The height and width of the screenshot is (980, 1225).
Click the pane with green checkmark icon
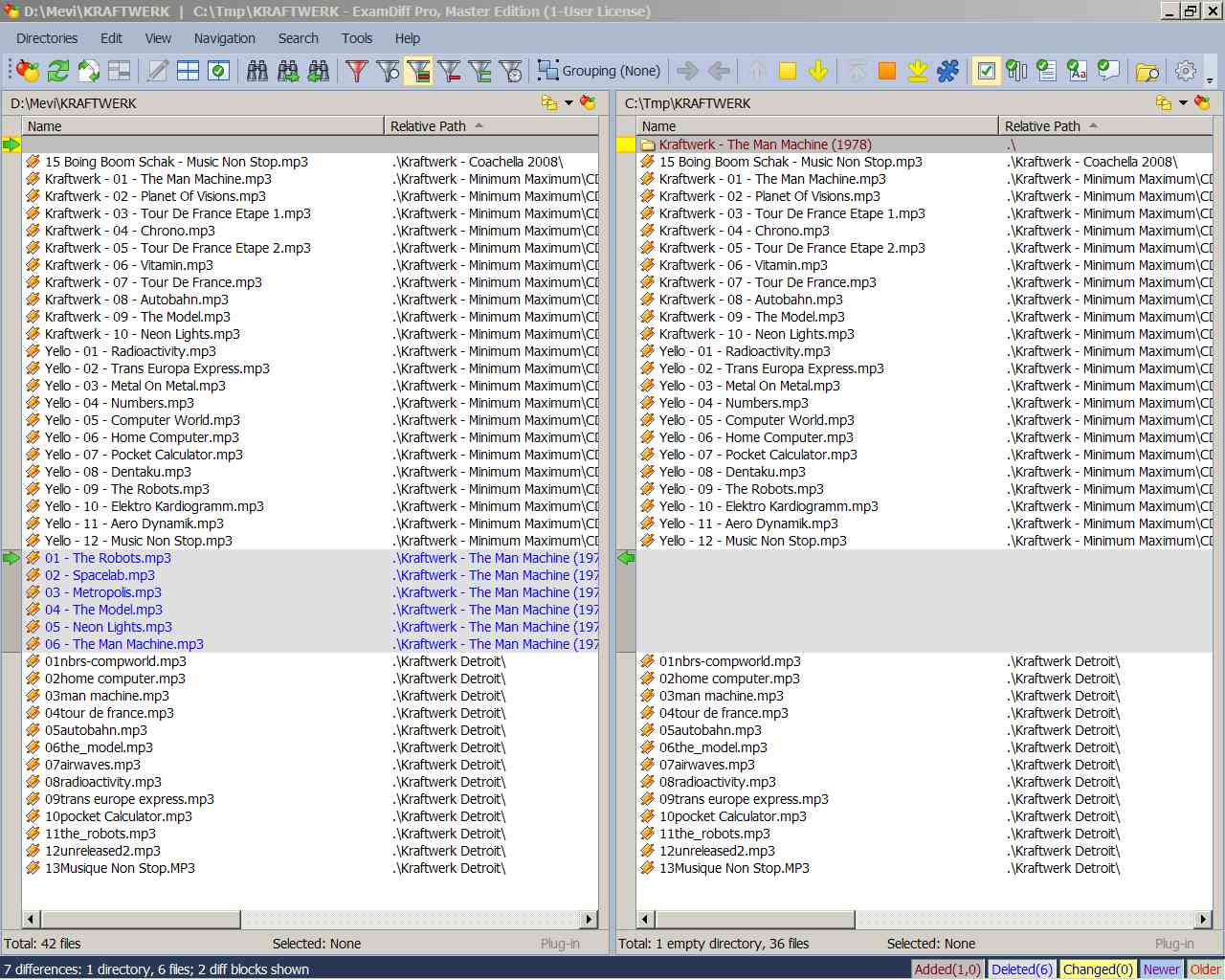click(219, 71)
